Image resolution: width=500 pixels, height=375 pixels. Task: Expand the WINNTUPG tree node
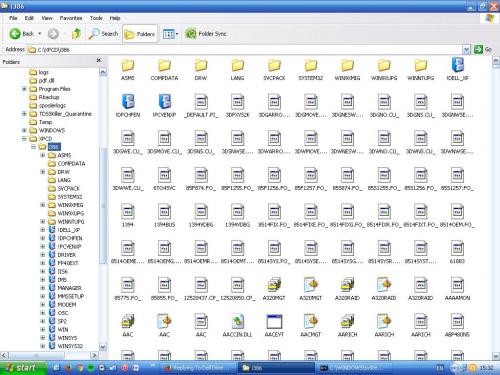[43, 221]
